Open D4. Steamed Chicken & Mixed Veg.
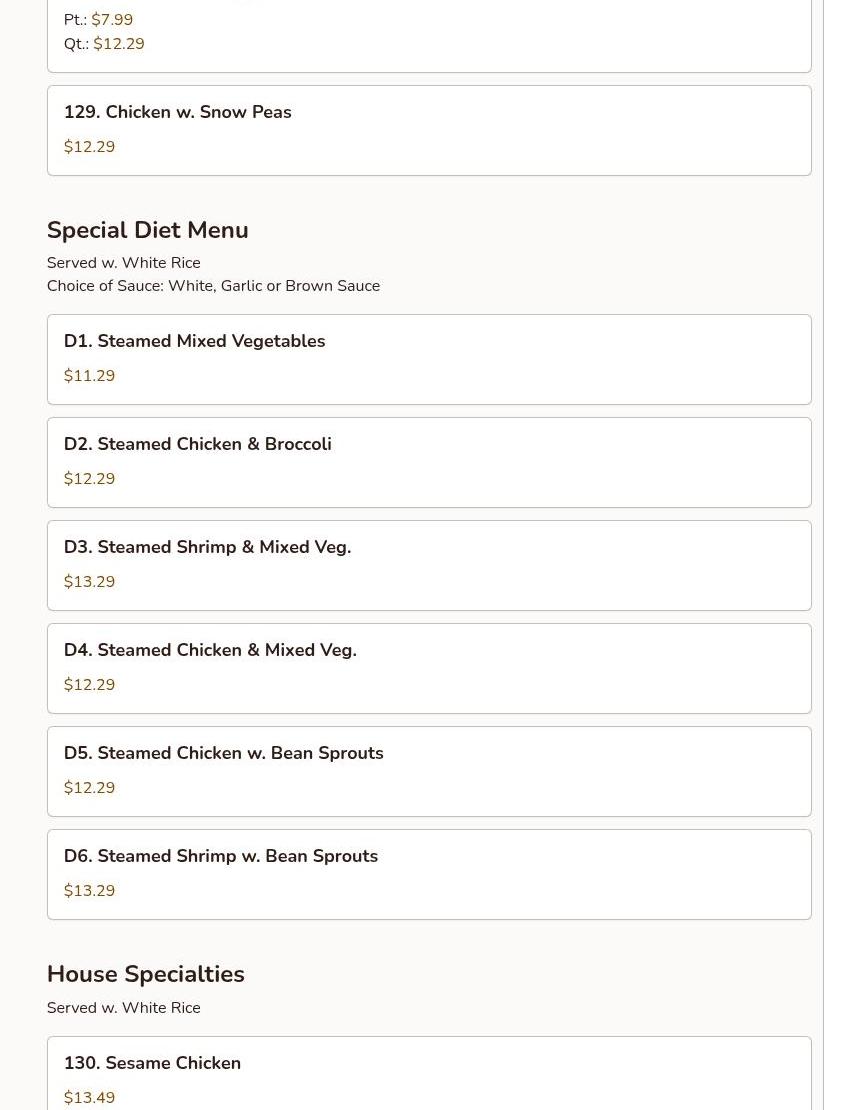 (210, 650)
